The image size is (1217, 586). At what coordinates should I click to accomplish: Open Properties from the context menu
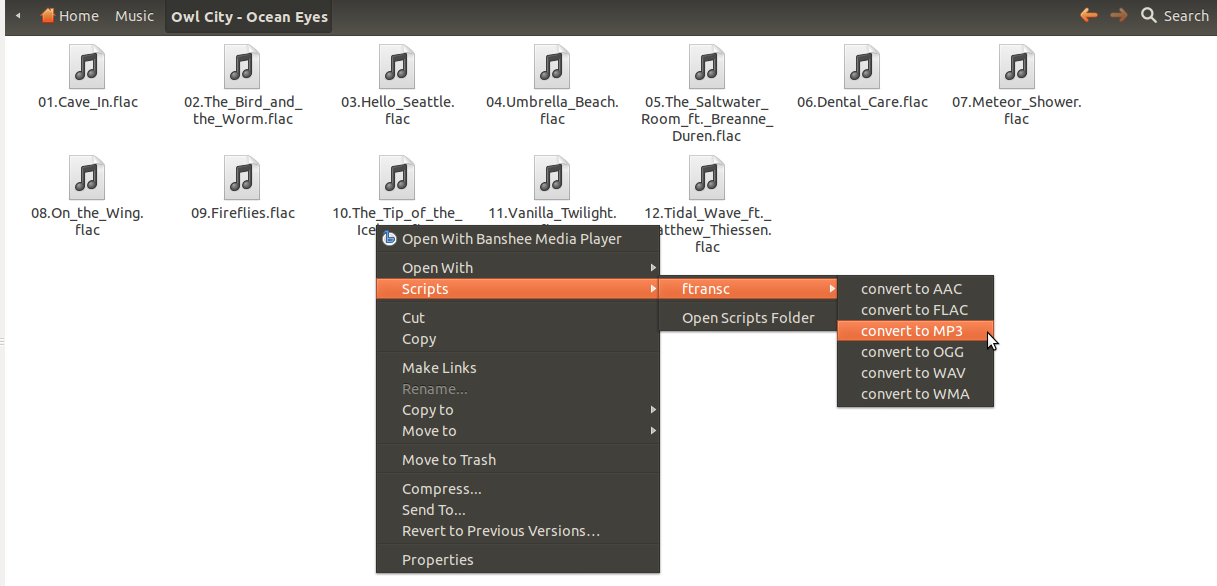[518, 560]
